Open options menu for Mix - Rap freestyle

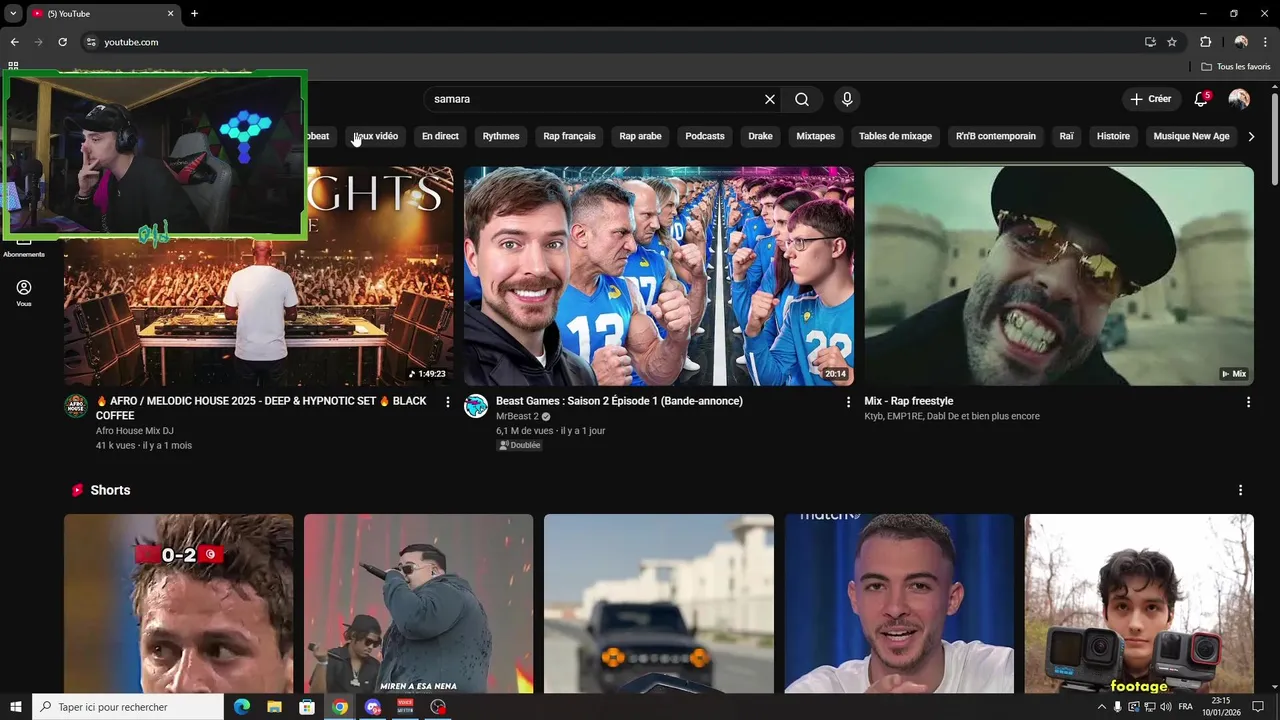[1248, 402]
